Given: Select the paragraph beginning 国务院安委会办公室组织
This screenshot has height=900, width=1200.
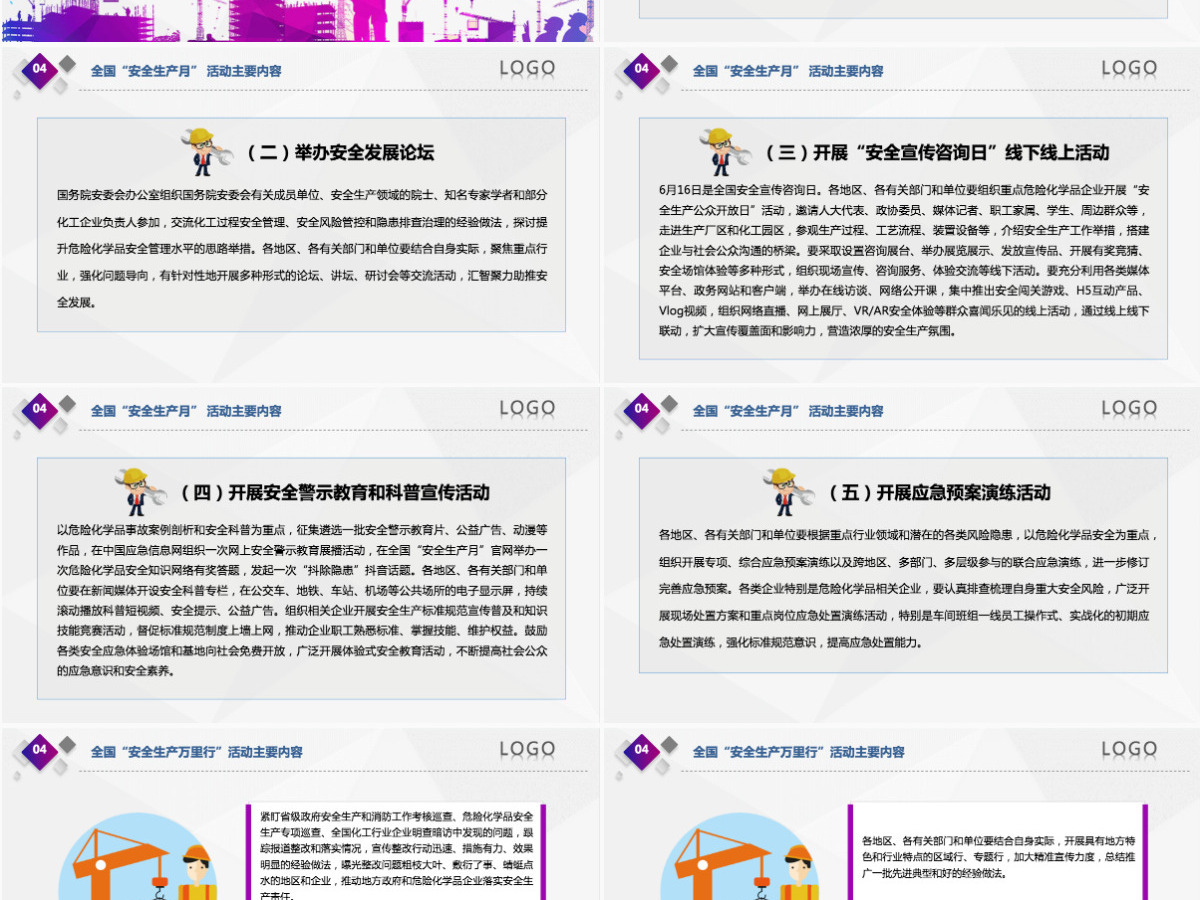Looking at the screenshot, I should coord(302,247).
